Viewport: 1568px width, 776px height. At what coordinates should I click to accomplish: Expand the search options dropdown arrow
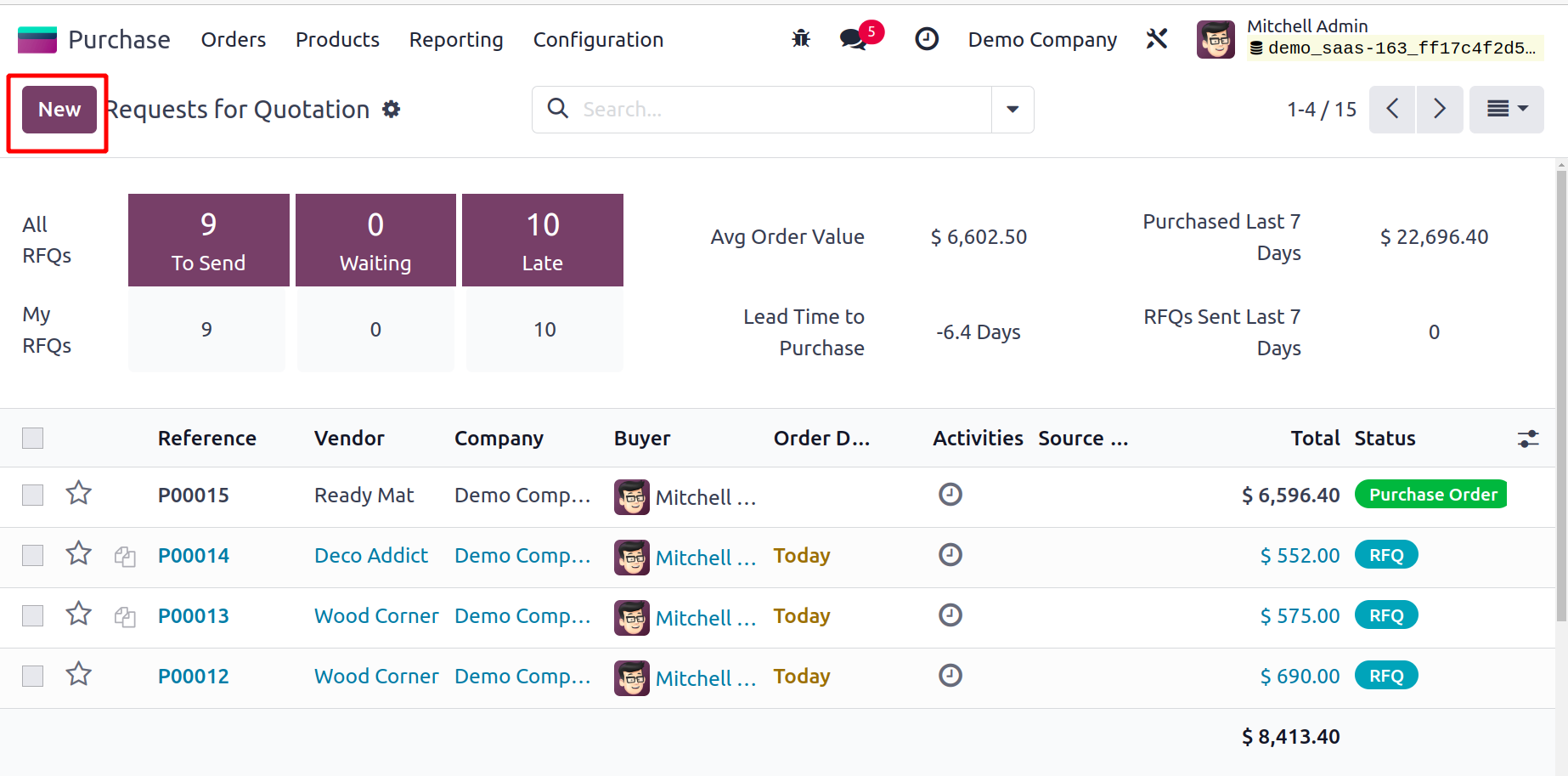click(1012, 110)
